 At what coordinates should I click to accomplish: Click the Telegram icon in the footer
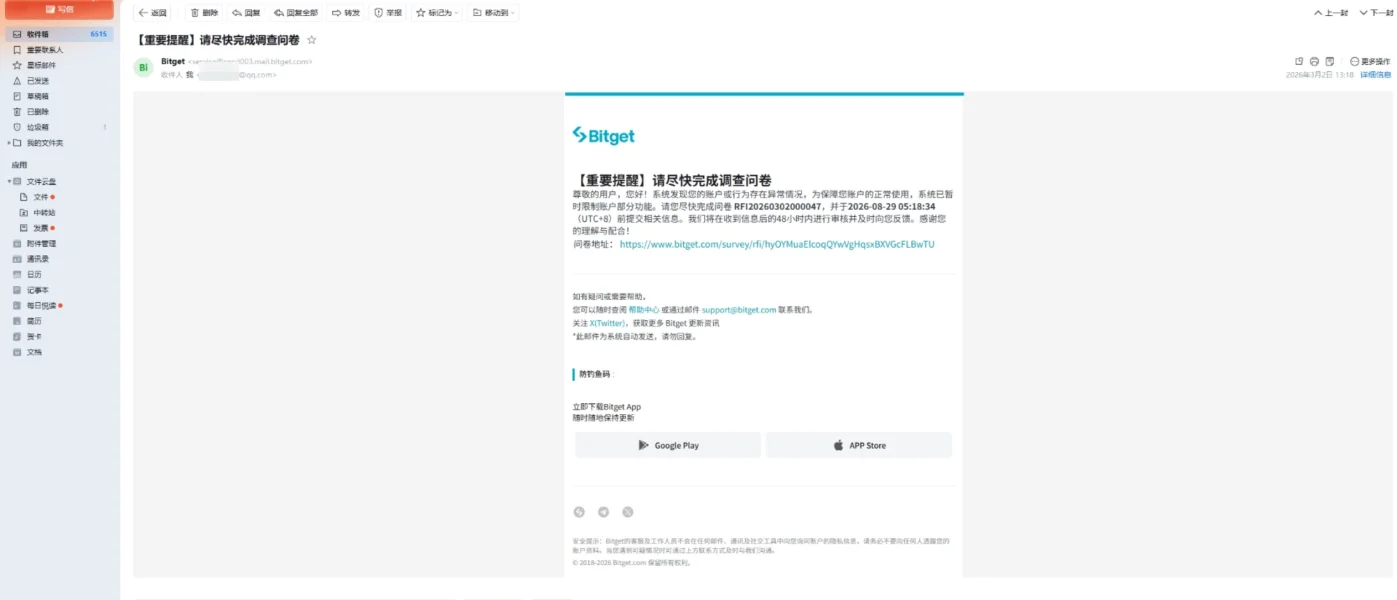603,512
